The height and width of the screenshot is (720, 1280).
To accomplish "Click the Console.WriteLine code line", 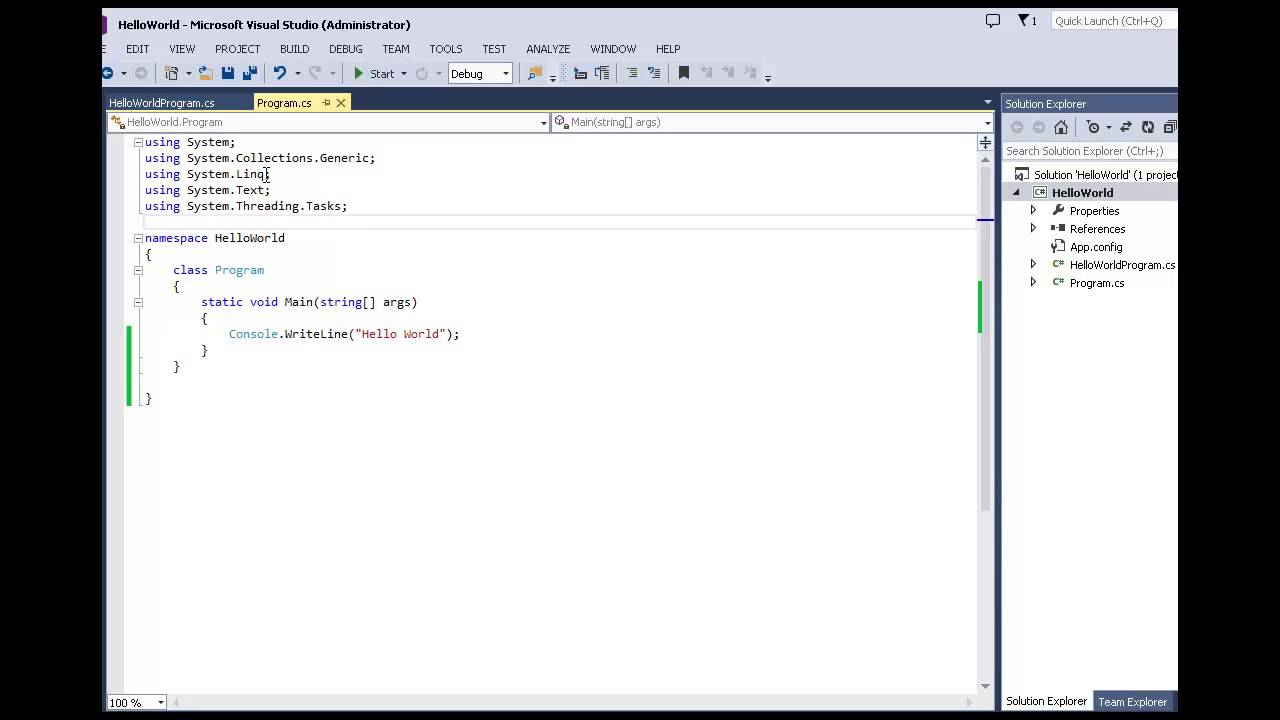I will [x=344, y=334].
